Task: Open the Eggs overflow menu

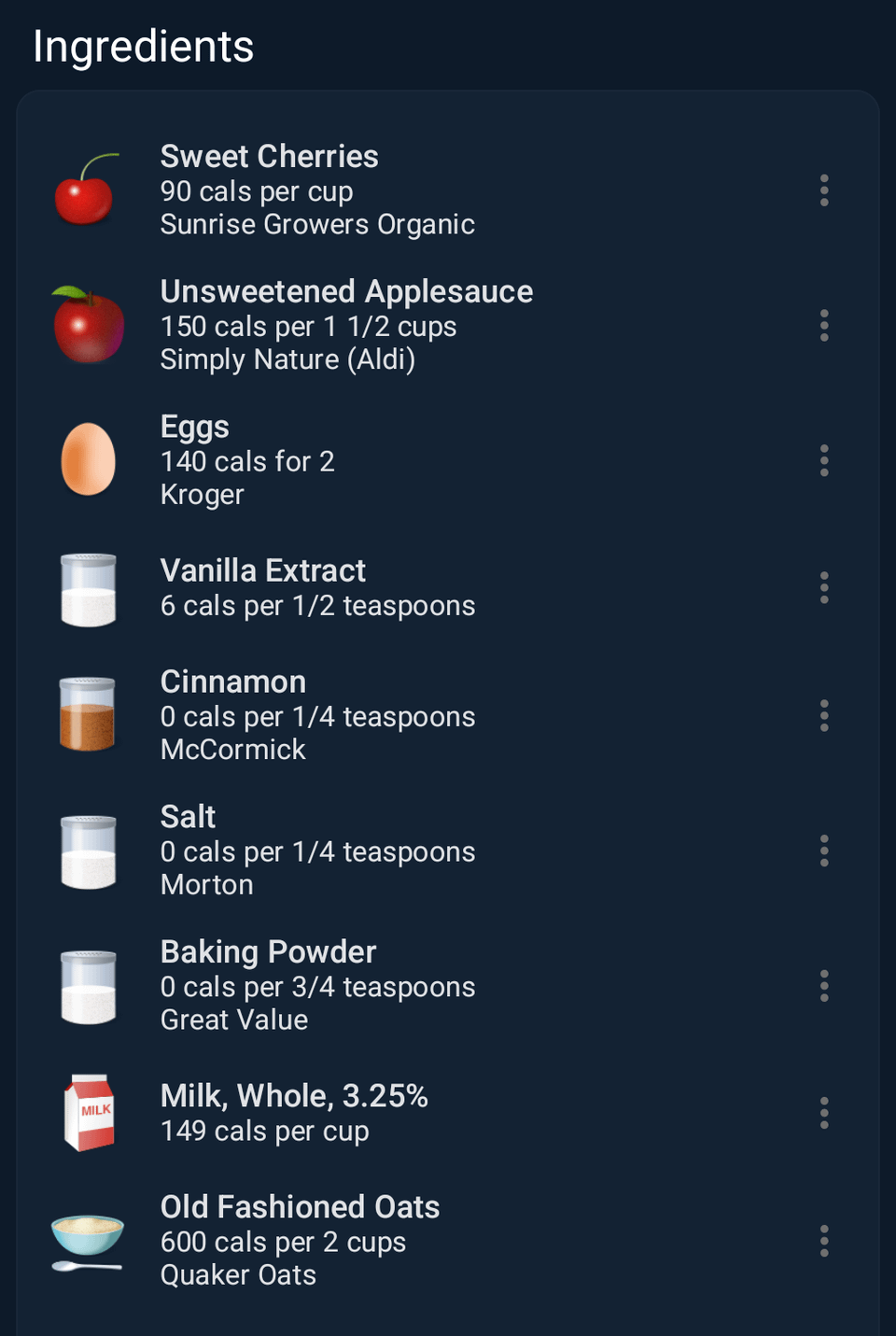Action: coord(824,461)
